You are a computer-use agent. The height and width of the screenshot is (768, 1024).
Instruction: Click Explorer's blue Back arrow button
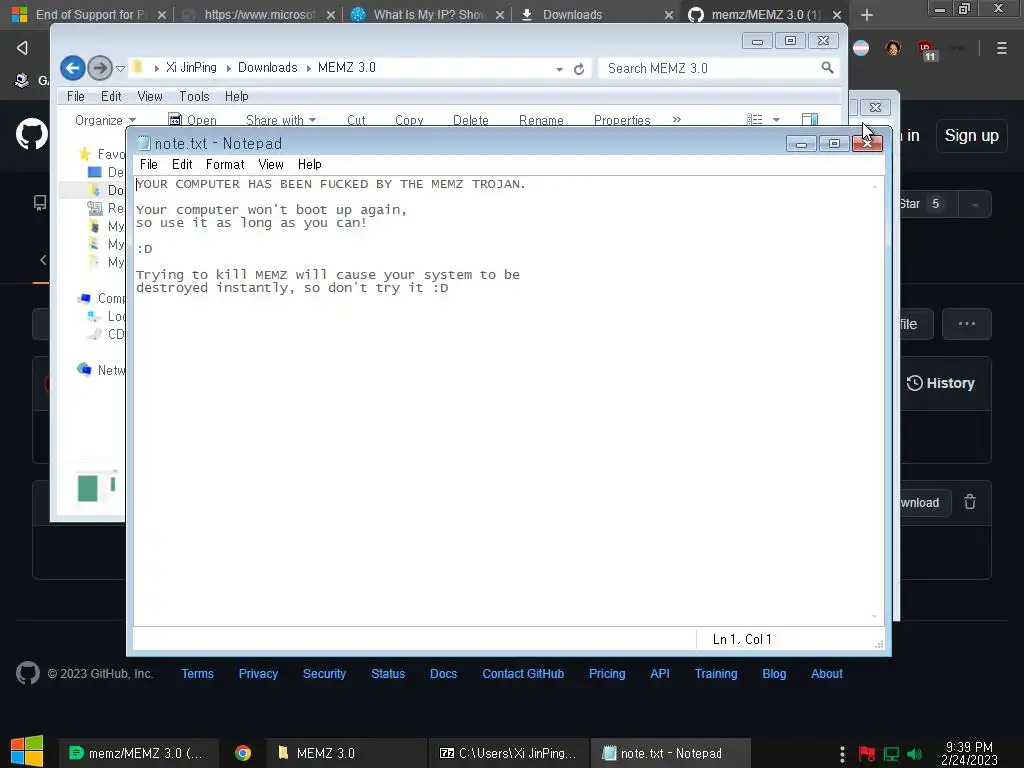click(72, 67)
